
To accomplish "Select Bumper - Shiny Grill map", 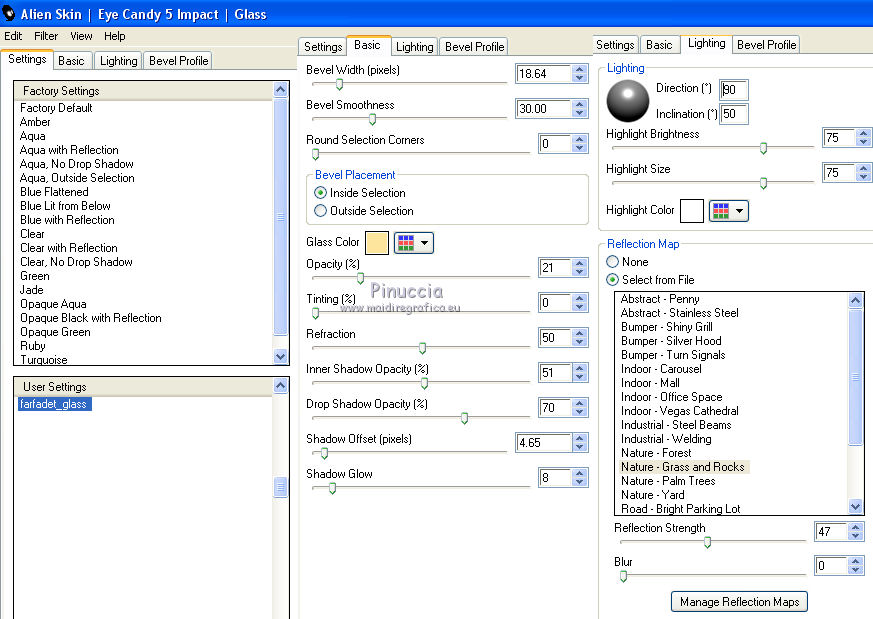I will (x=666, y=327).
